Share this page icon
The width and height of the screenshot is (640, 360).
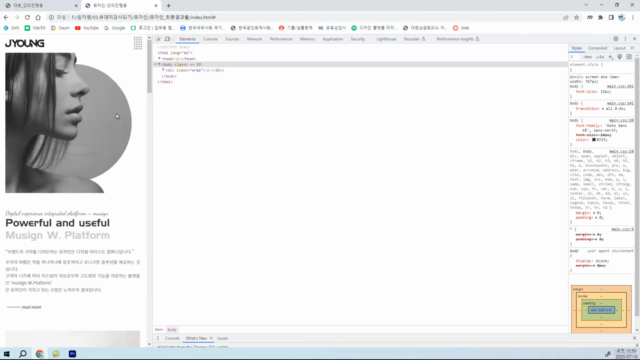click(566, 18)
